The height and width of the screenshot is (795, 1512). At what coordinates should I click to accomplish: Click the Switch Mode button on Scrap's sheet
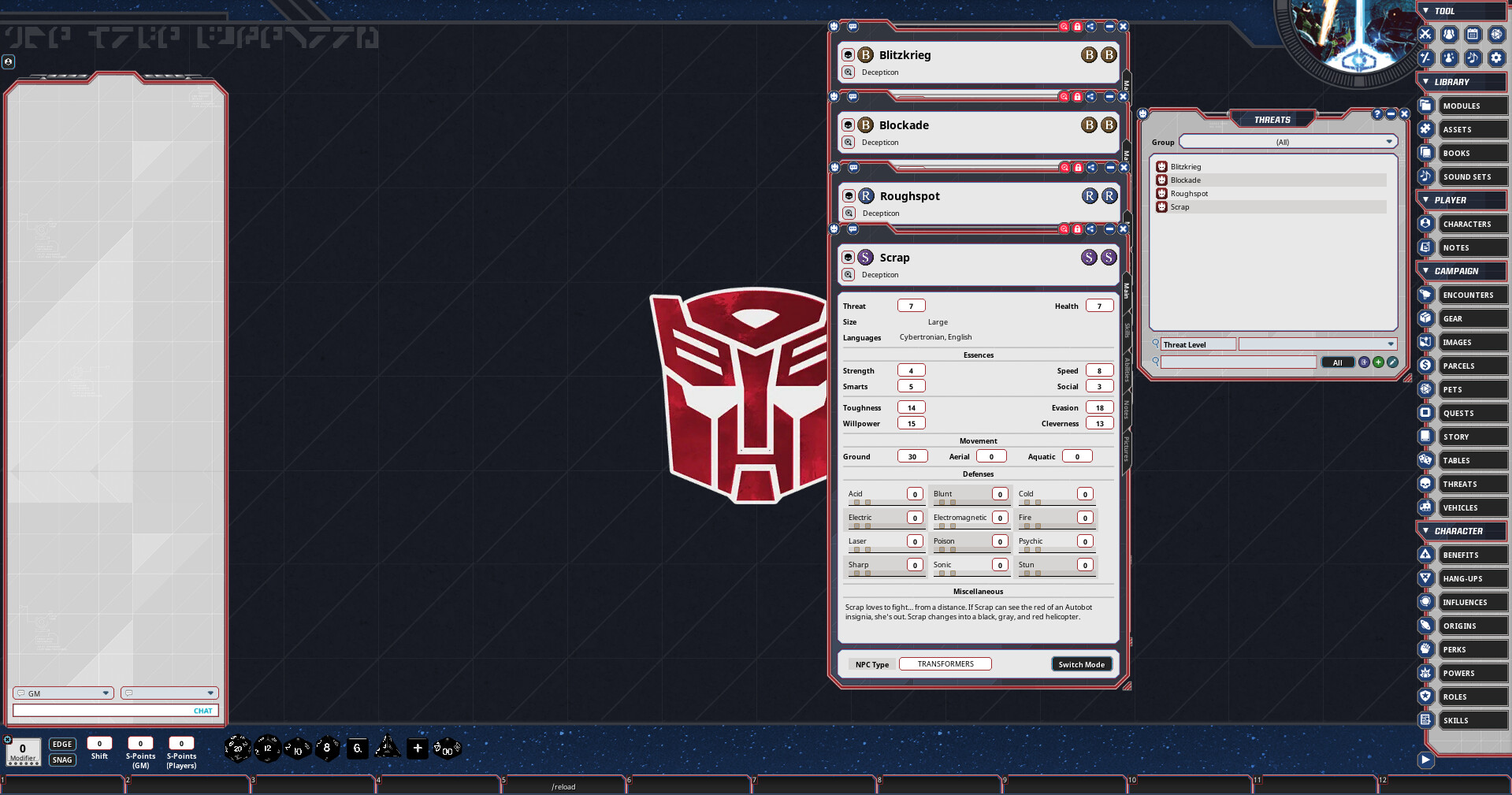click(x=1081, y=663)
